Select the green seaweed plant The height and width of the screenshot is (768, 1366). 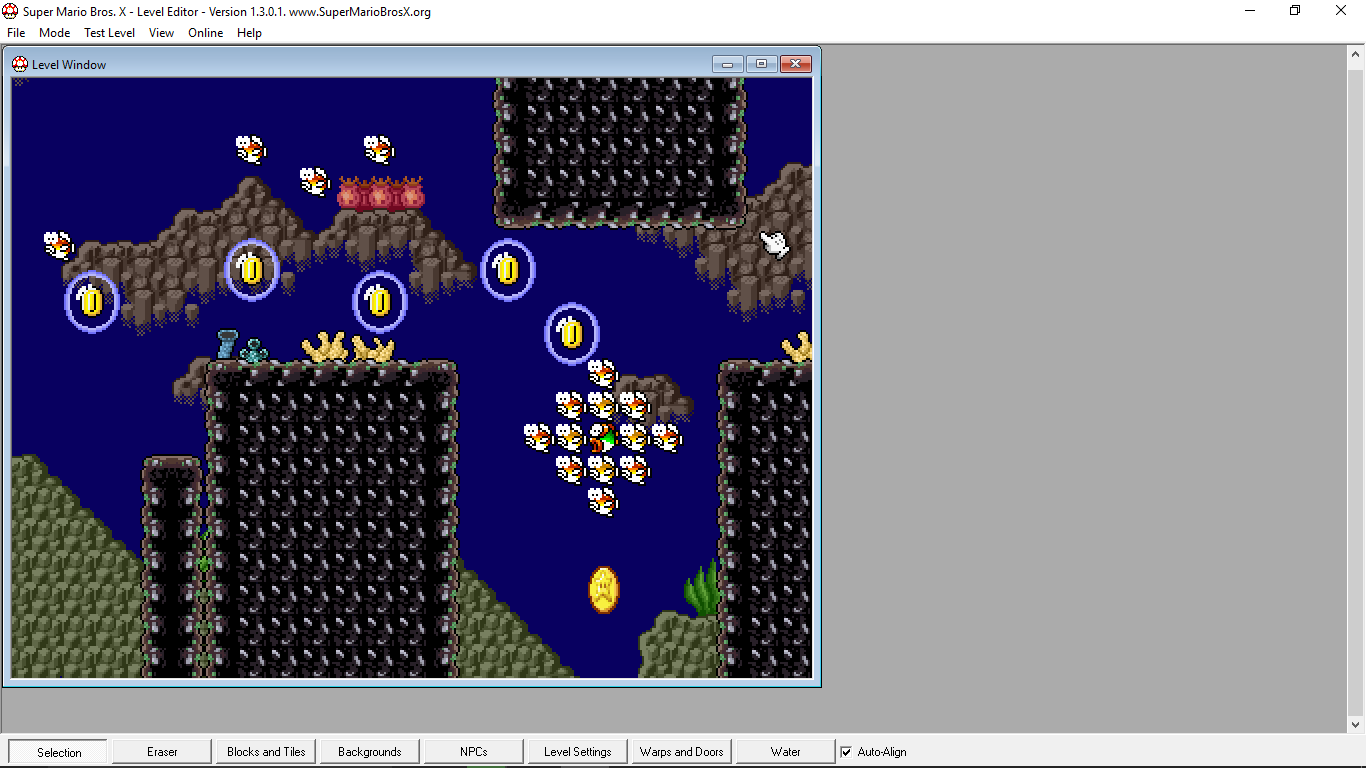pyautogui.click(x=703, y=589)
